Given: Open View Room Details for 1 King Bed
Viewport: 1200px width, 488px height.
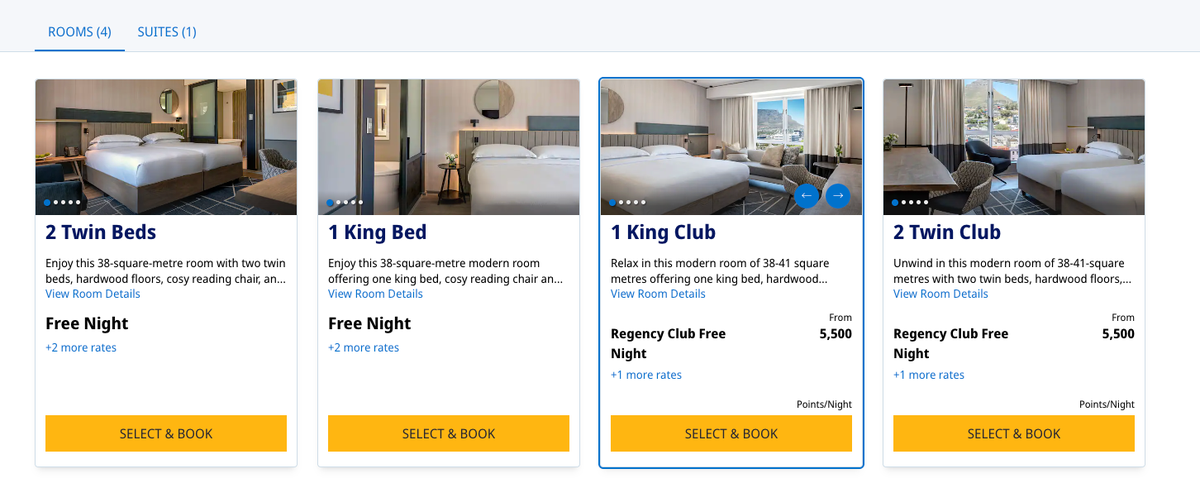Looking at the screenshot, I should pyautogui.click(x=375, y=294).
